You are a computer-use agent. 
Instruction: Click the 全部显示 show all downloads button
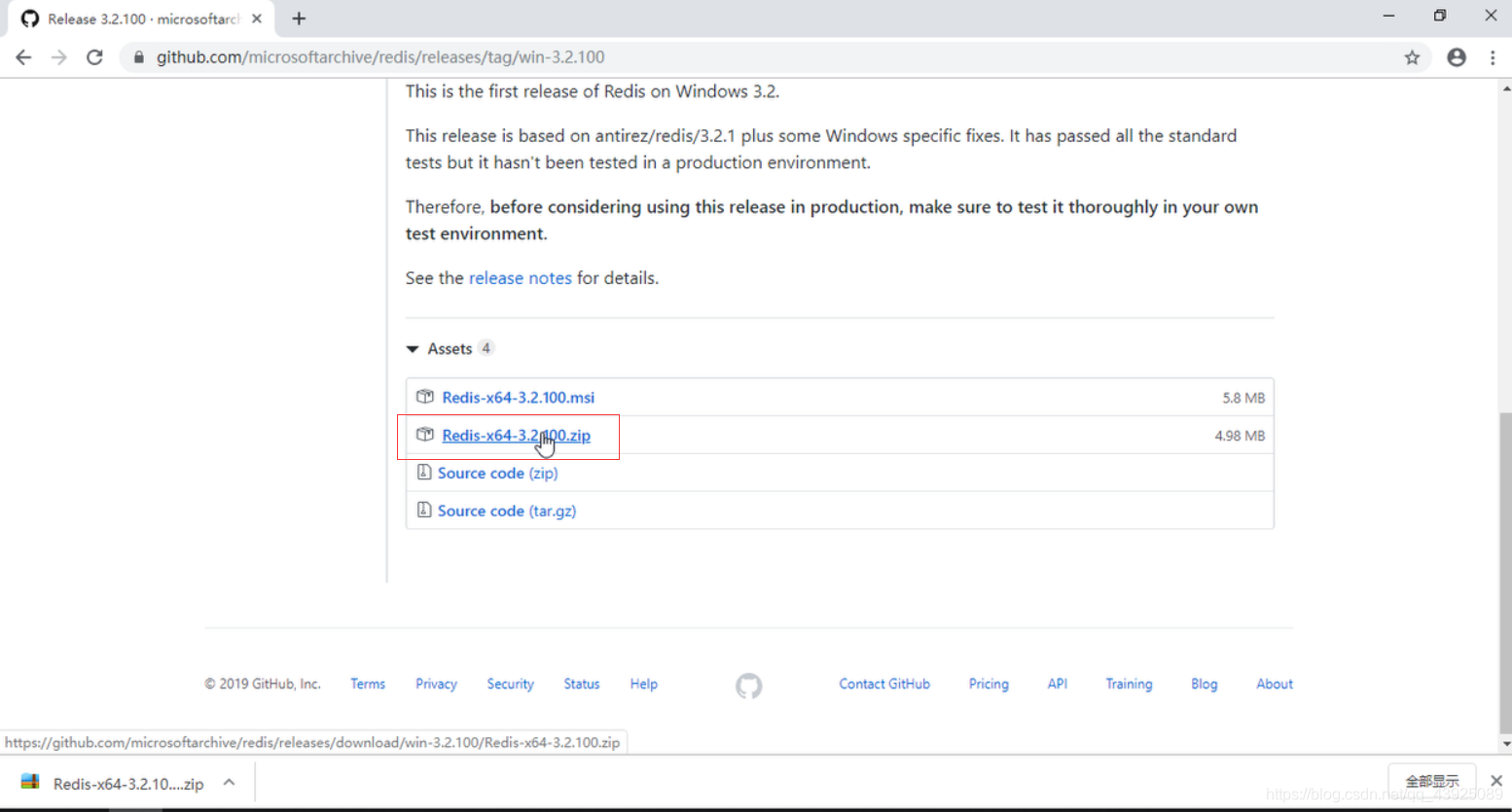coord(1432,782)
